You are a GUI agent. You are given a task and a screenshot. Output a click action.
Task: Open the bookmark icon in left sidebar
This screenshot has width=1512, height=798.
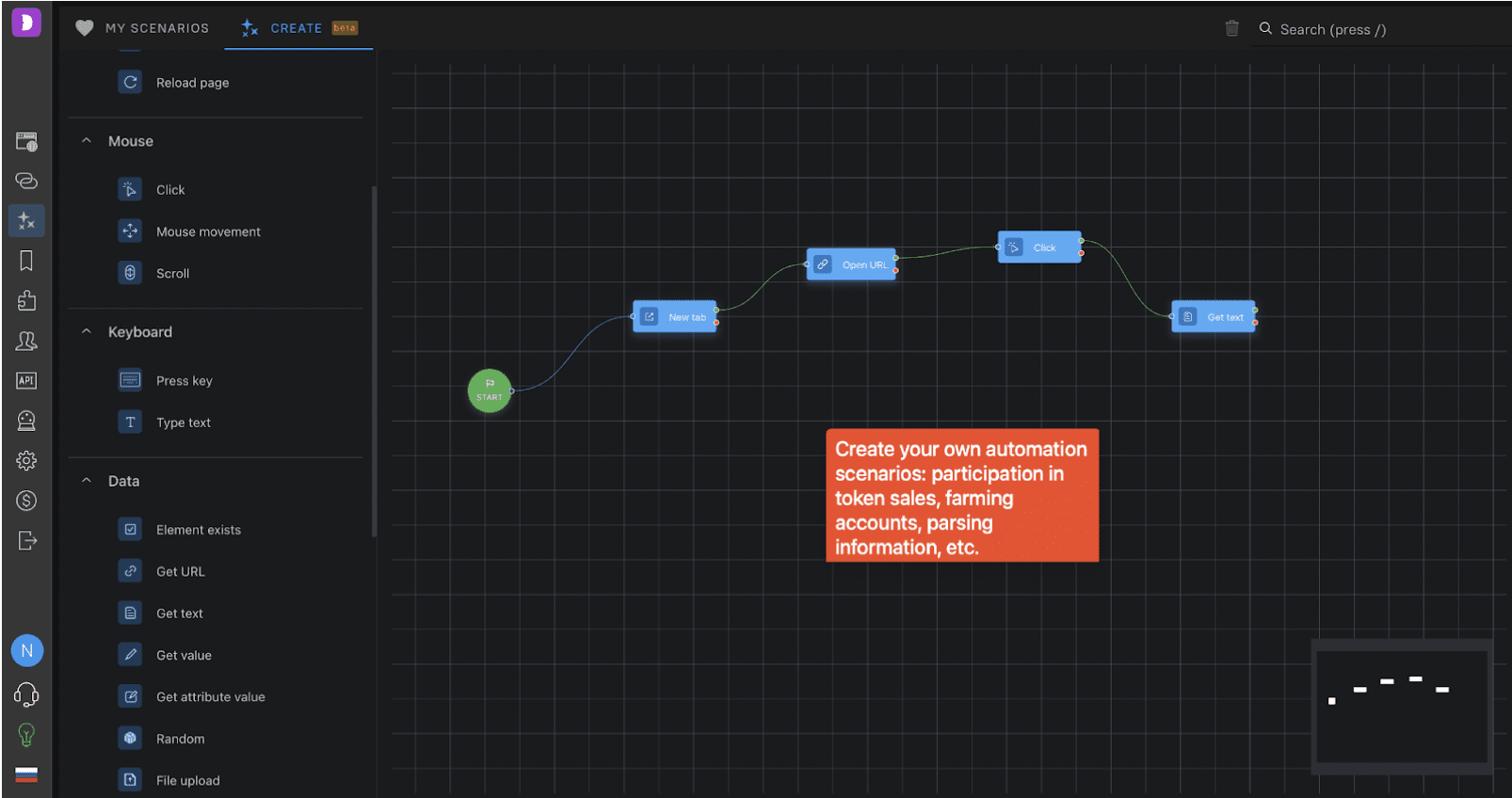coord(26,261)
